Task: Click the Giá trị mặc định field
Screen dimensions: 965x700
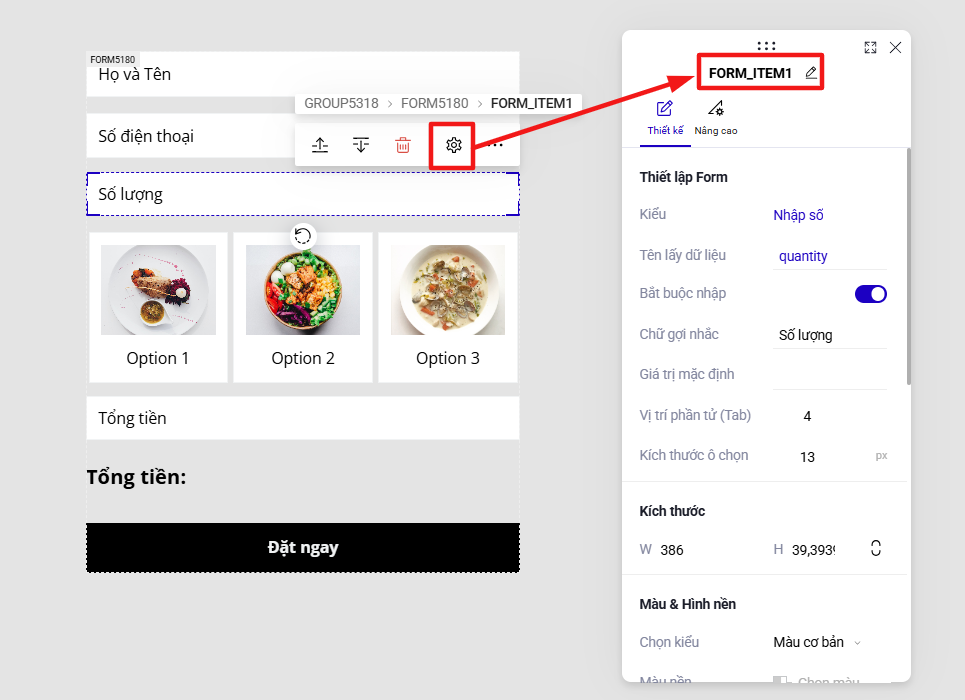Action: pyautogui.click(x=830, y=375)
